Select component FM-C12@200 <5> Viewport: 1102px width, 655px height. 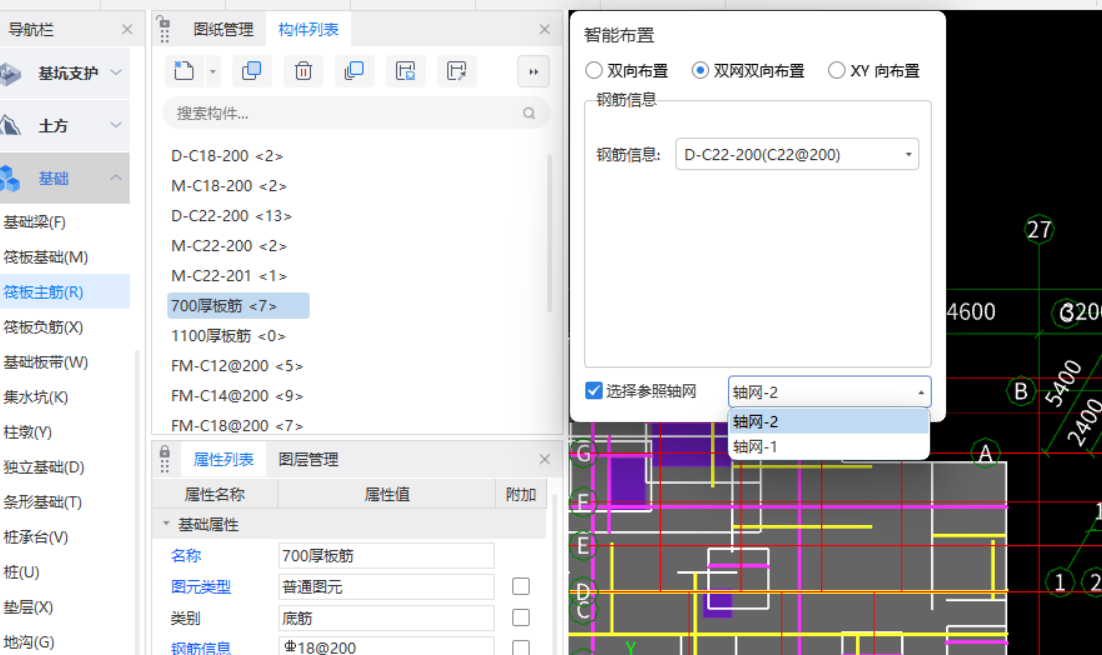click(237, 365)
